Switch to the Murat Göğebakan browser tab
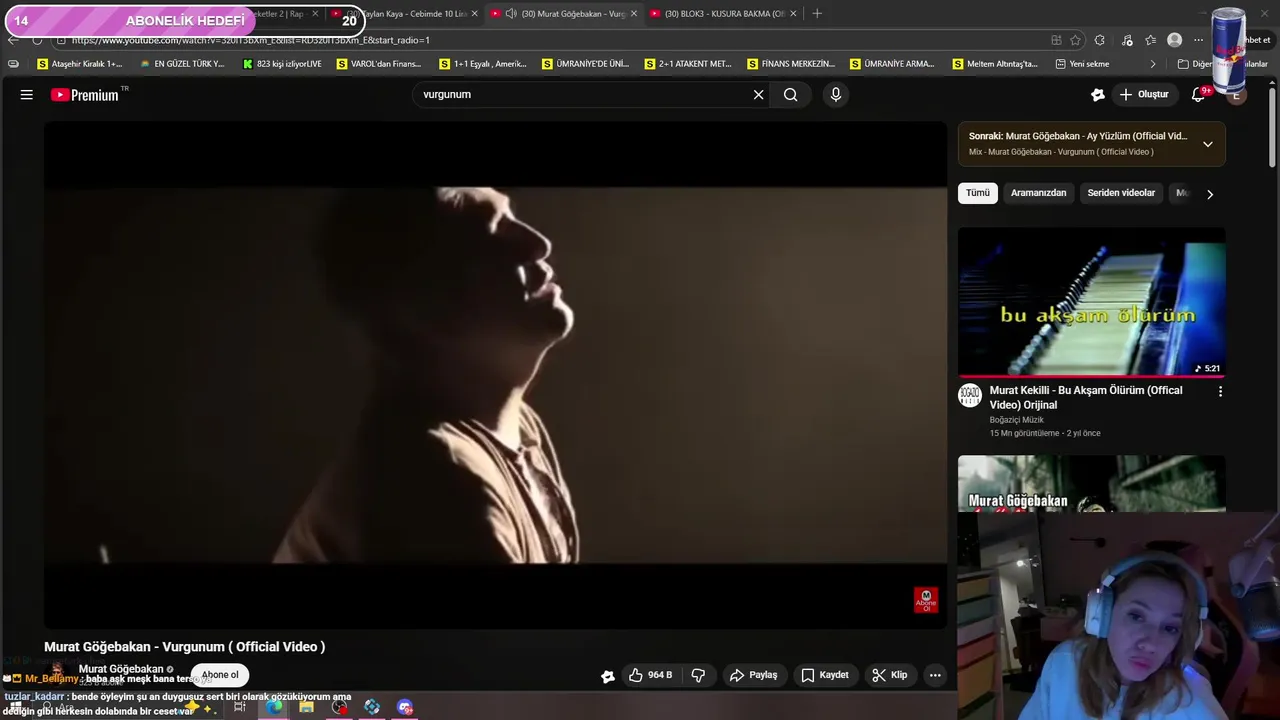The height and width of the screenshot is (720, 1280). [x=565, y=14]
